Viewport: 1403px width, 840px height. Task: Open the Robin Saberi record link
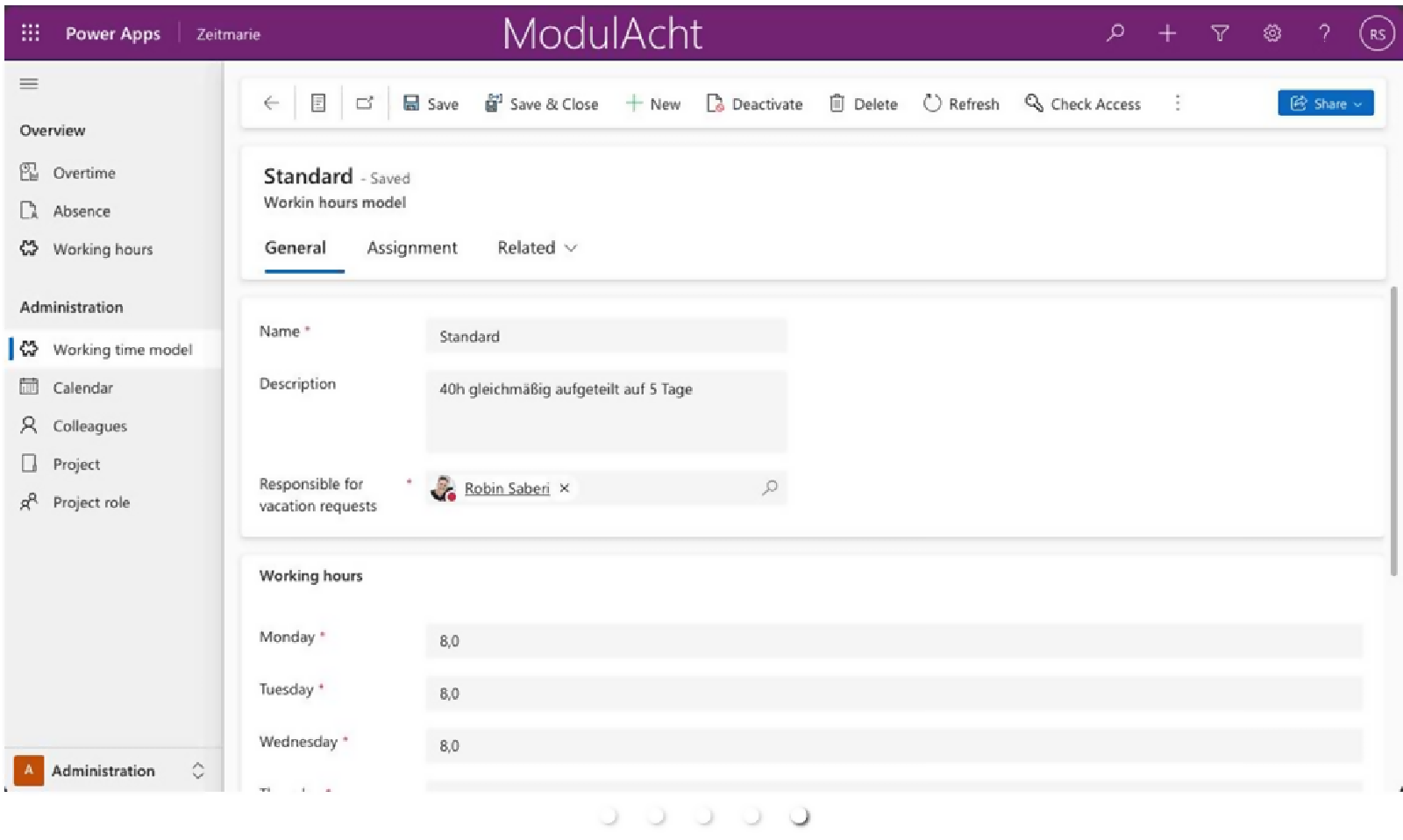pos(506,488)
